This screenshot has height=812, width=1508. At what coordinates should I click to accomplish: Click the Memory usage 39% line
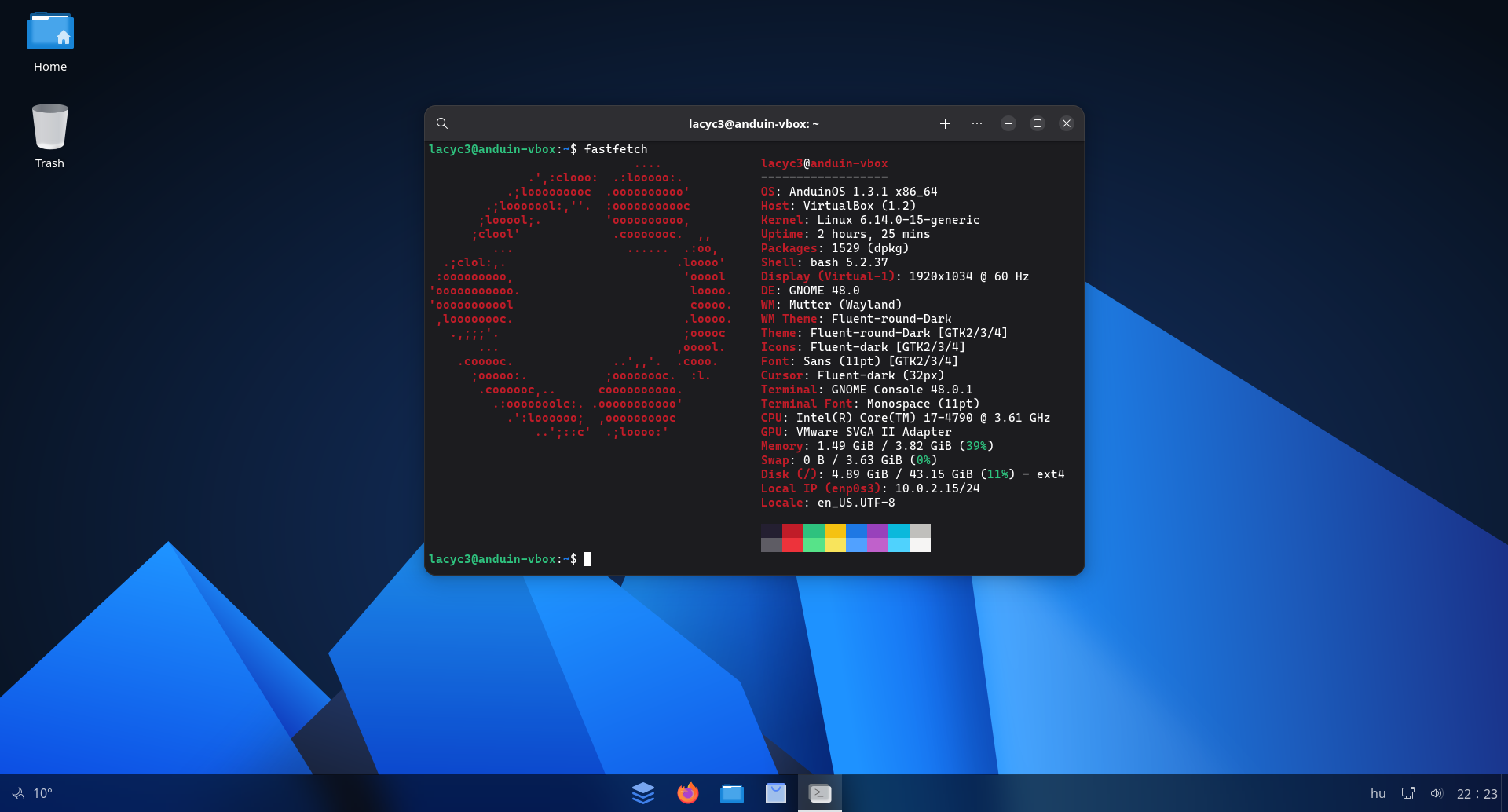[877, 446]
